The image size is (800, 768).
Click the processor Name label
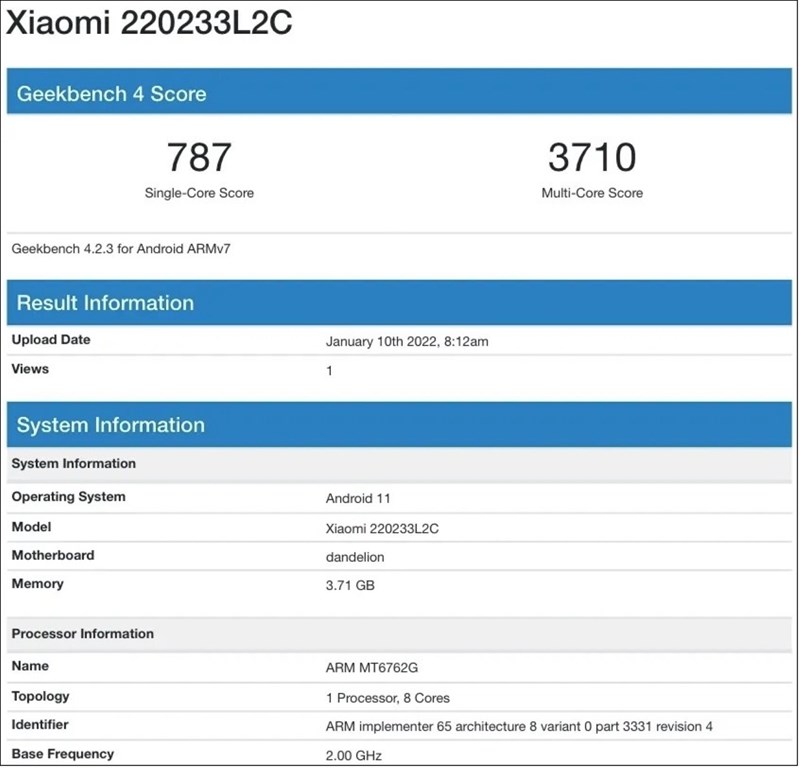click(30, 666)
